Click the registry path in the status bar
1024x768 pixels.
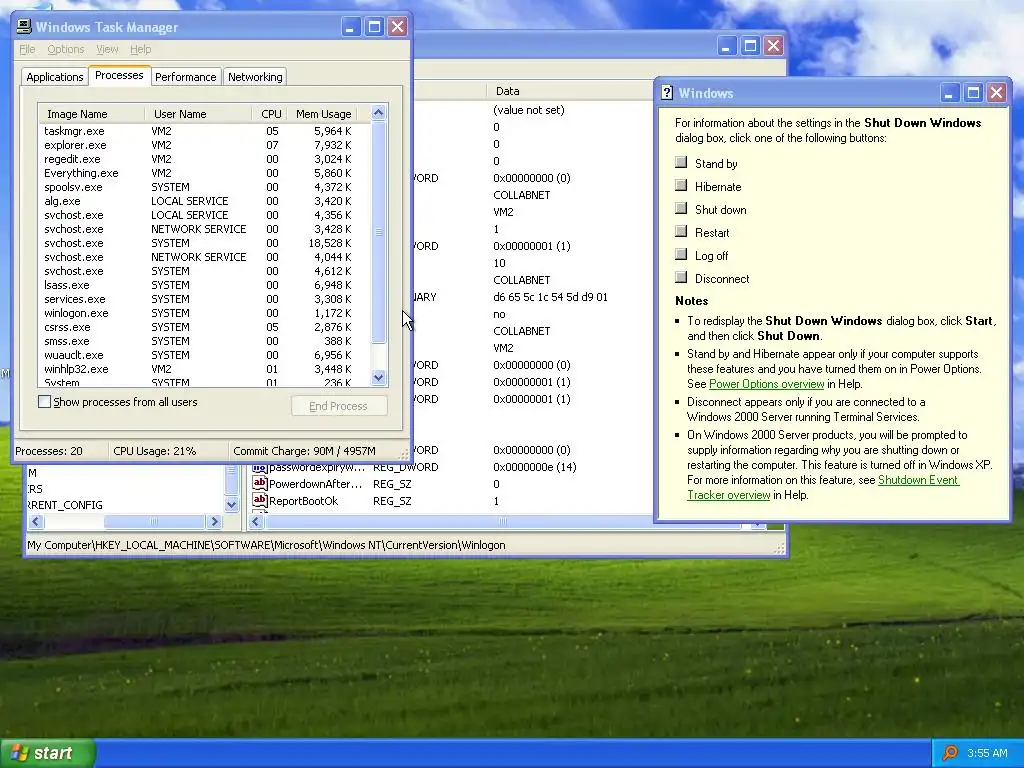(x=266, y=545)
